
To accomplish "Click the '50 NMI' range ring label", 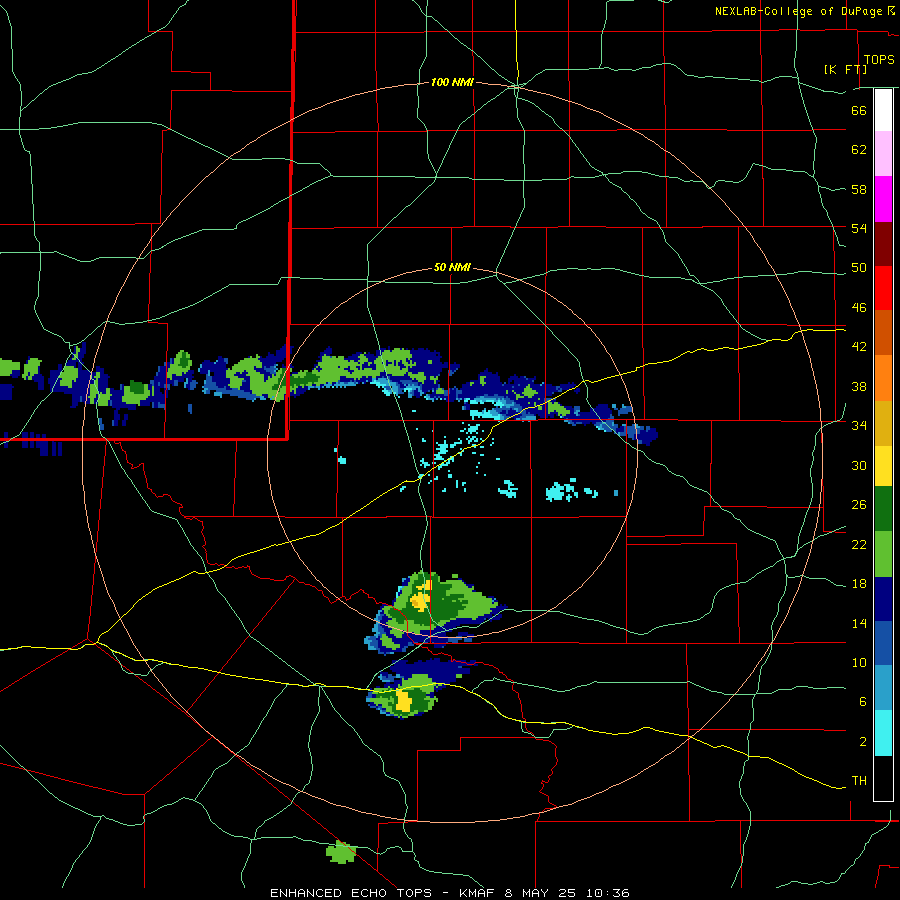I will 452,267.
